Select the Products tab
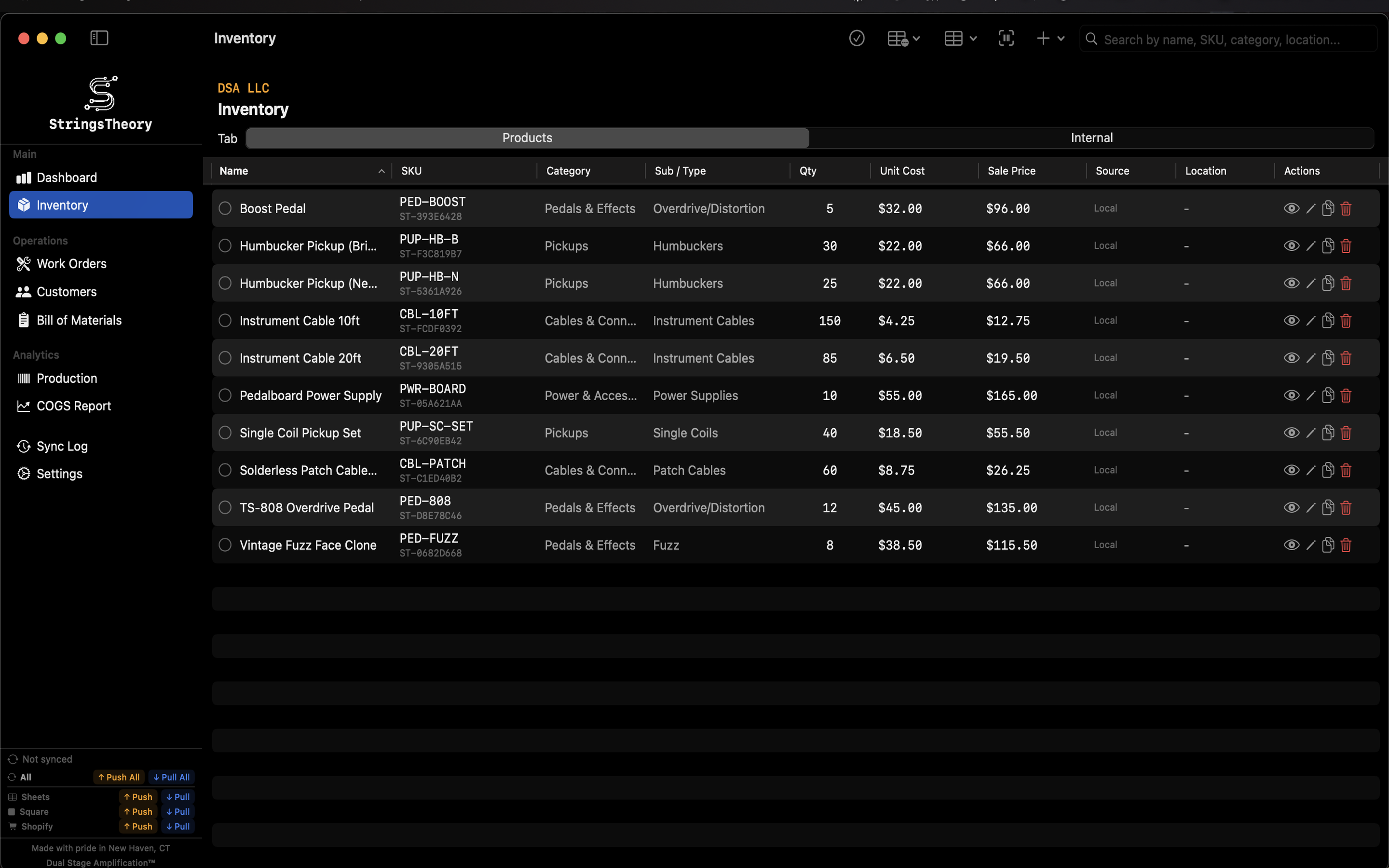 [526, 138]
